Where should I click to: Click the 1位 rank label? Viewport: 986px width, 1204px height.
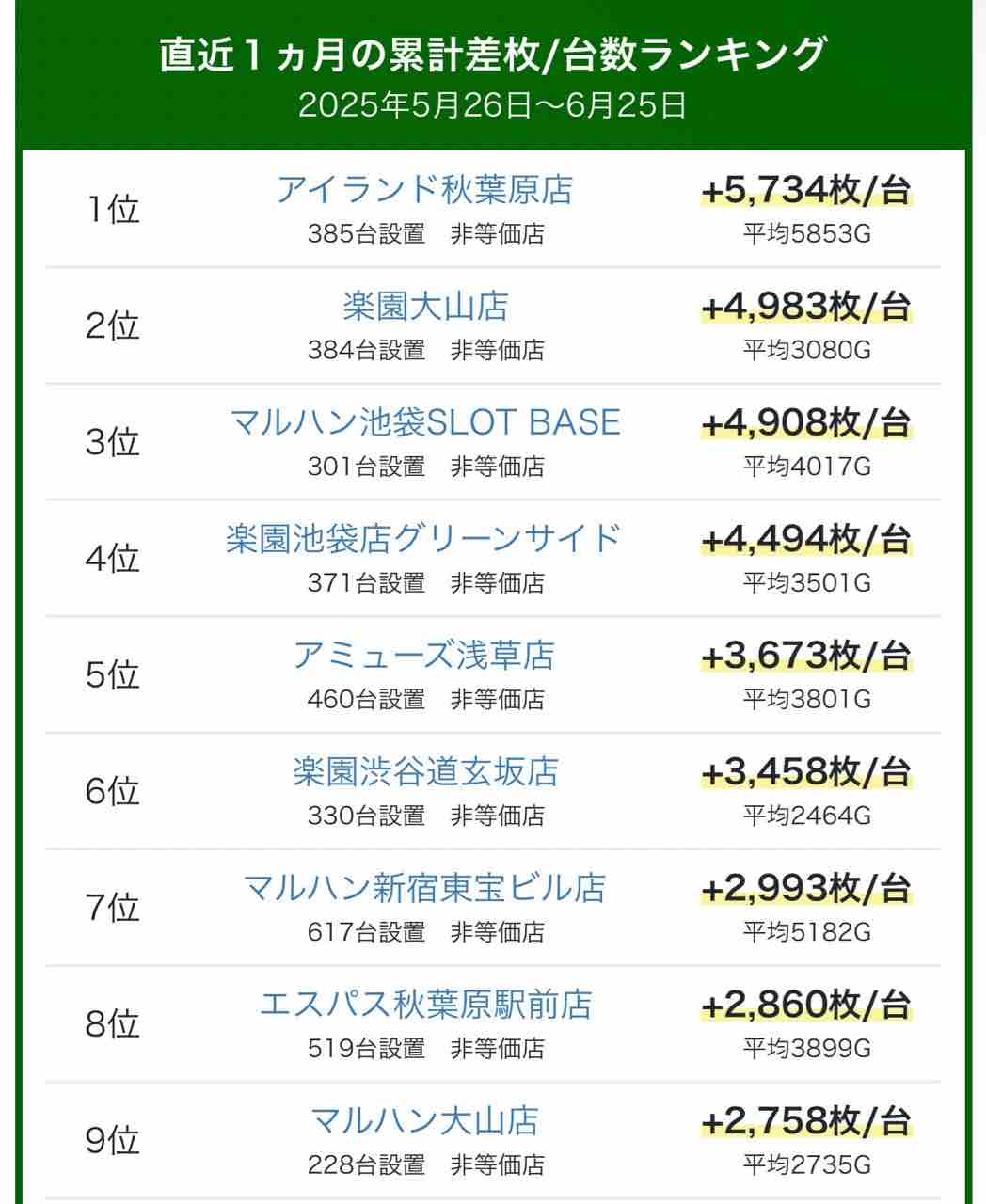tap(113, 209)
